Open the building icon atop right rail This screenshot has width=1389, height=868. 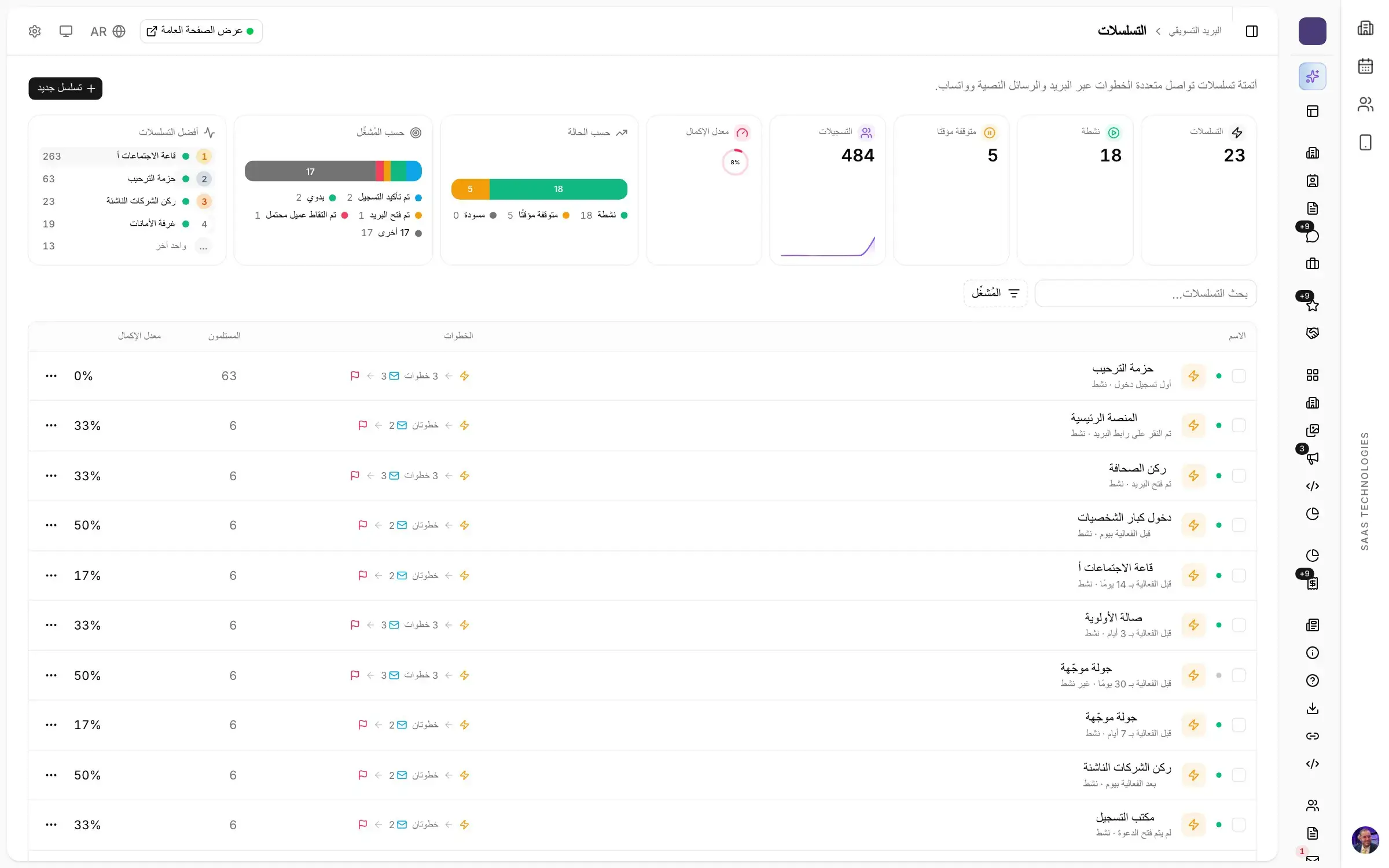click(1365, 28)
